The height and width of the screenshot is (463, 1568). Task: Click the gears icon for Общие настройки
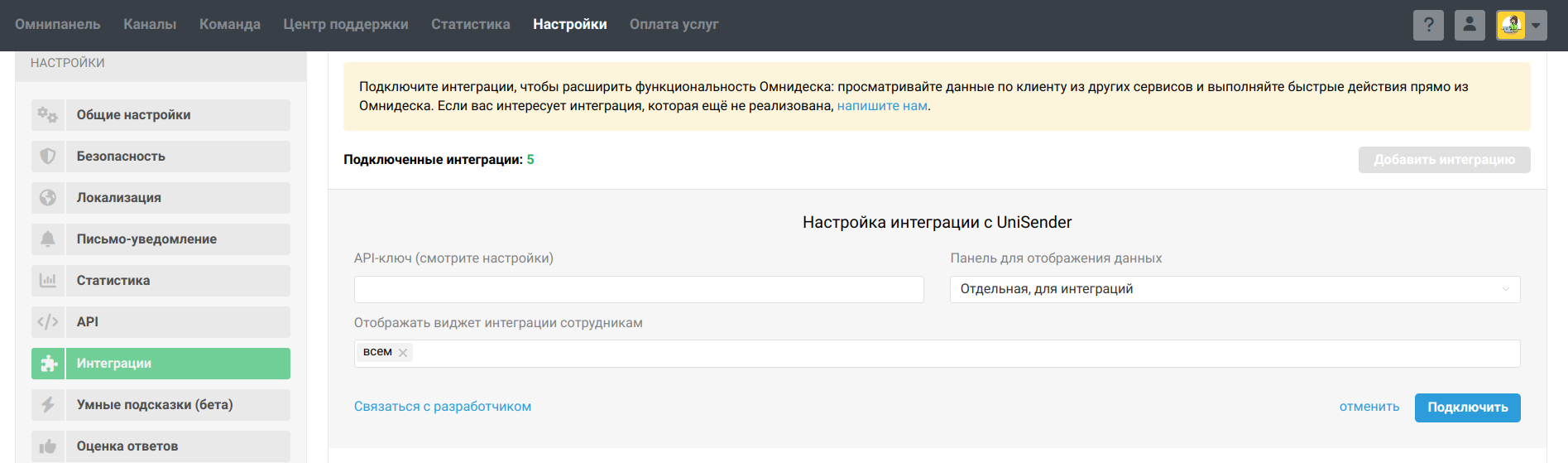point(48,115)
